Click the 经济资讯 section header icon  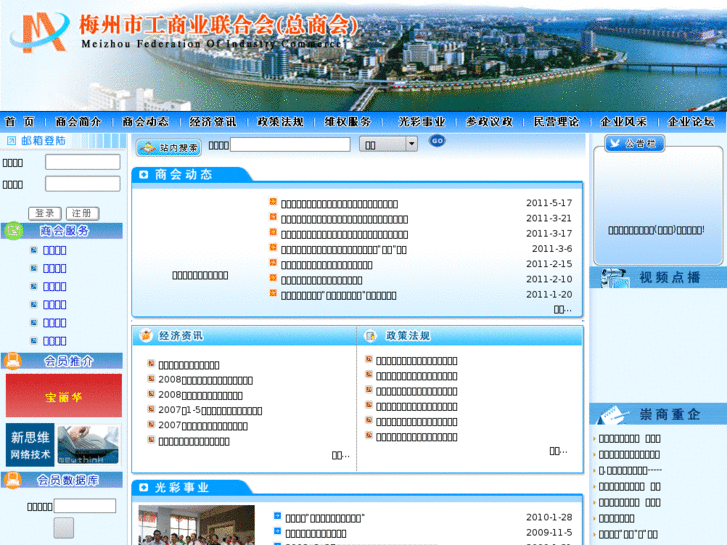[146, 336]
